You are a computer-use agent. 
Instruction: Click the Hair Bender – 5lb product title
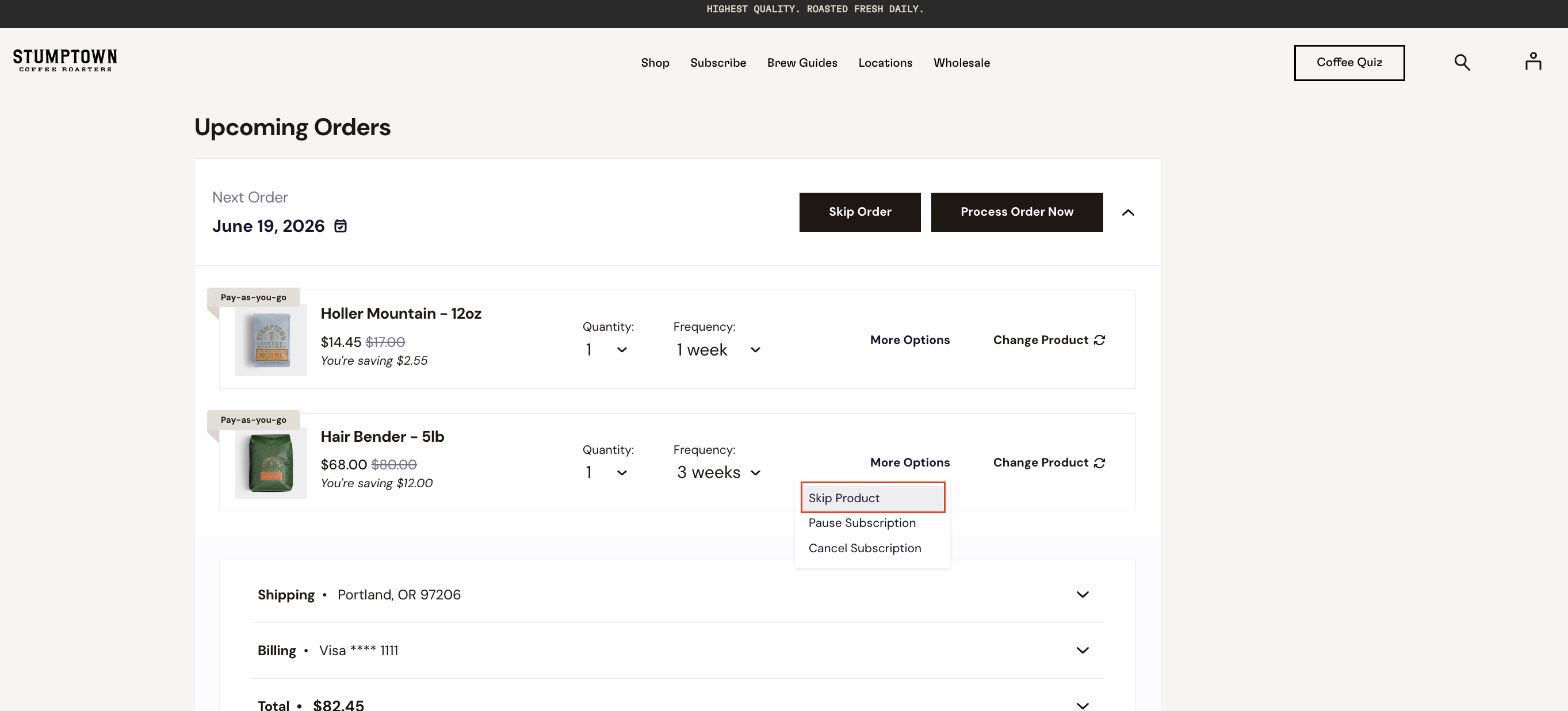pyautogui.click(x=383, y=437)
